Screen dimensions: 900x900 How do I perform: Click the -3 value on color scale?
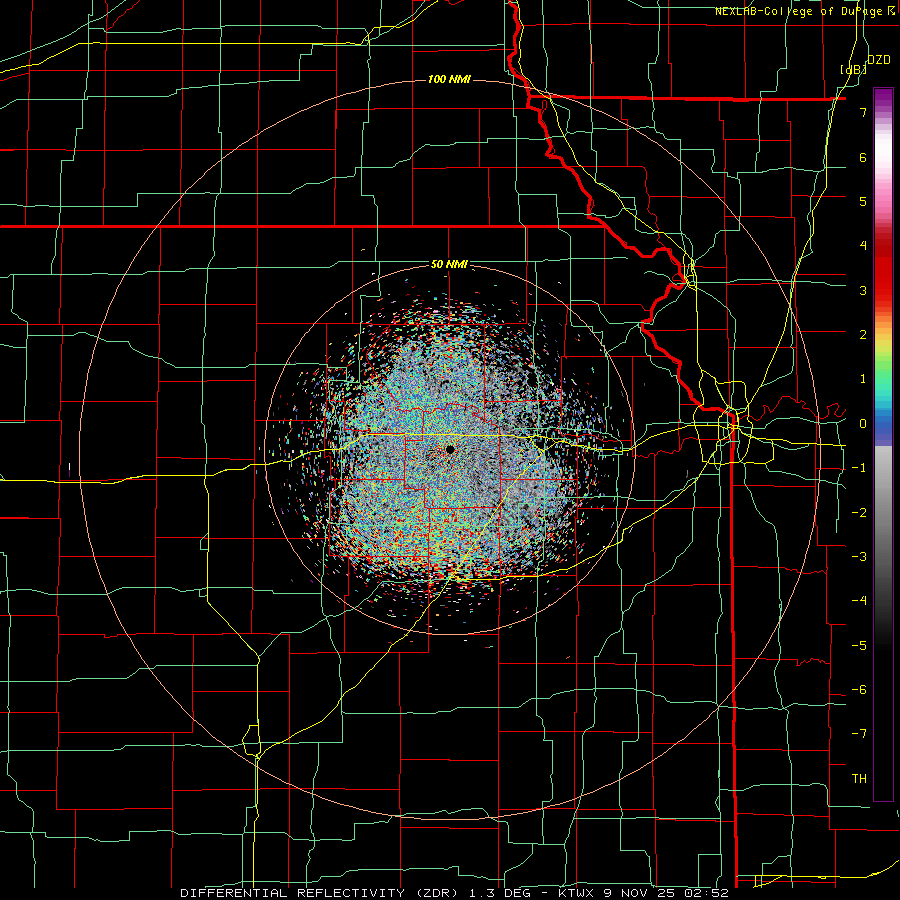pyautogui.click(x=859, y=557)
